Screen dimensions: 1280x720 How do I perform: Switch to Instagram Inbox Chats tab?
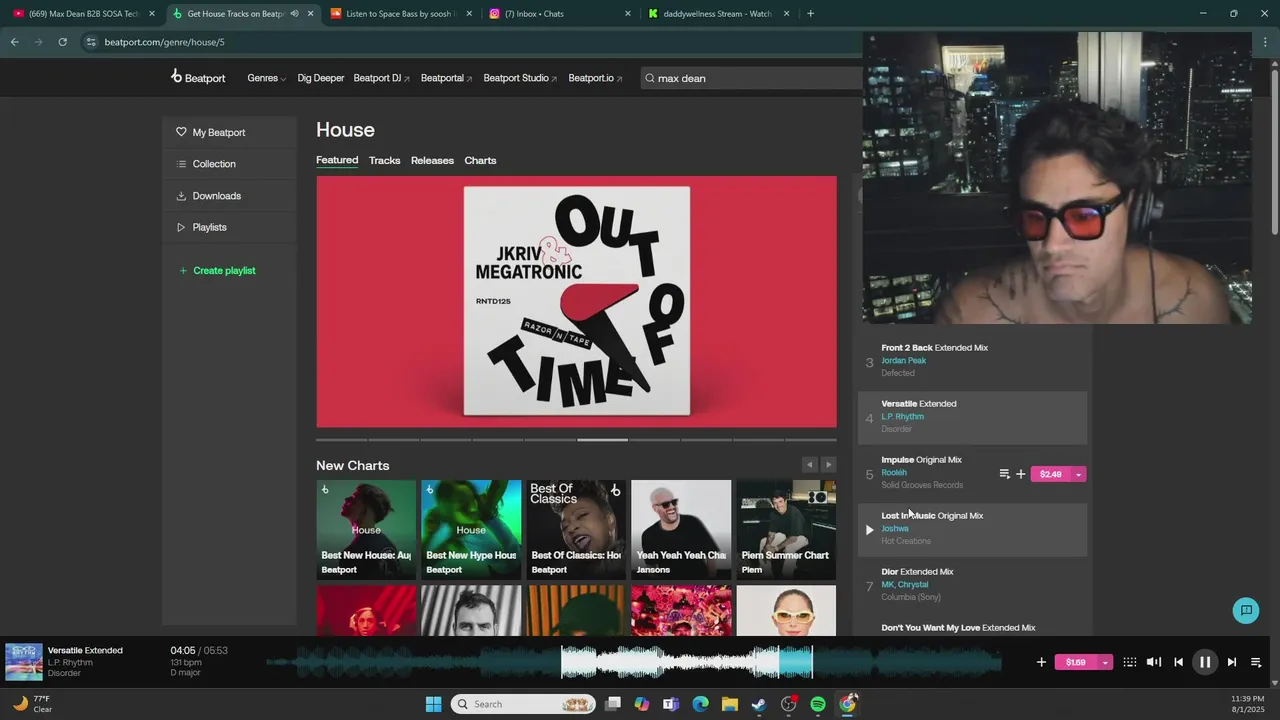560,14
